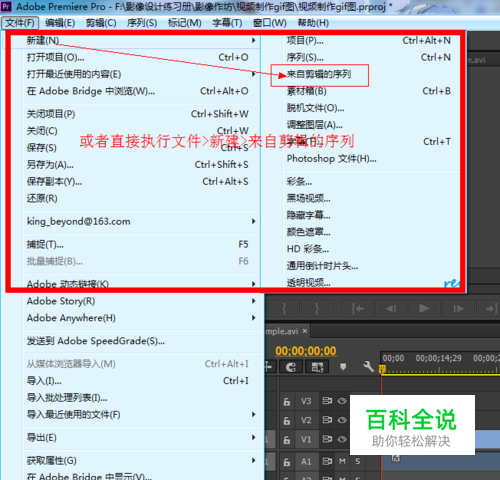Image resolution: width=500 pixels, height=480 pixels.
Task: Open the 标记(M) menu
Action: click(x=185, y=23)
